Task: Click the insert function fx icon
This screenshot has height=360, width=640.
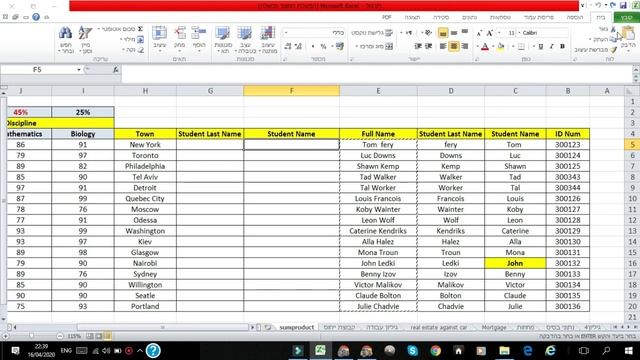Action: 116,70
